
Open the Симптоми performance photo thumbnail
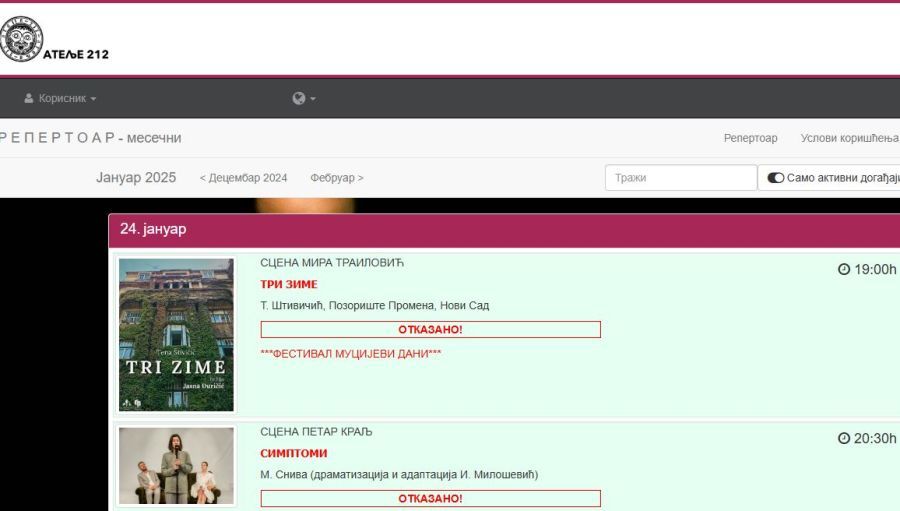pyautogui.click(x=176, y=466)
